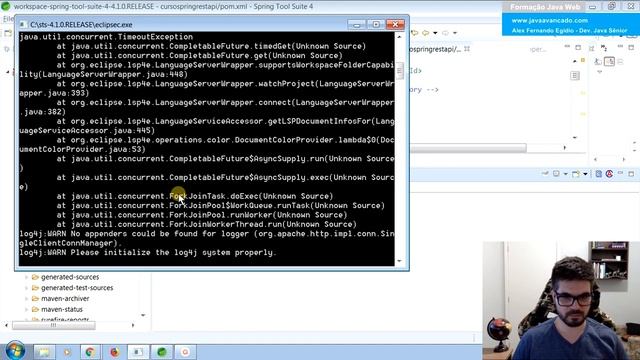Viewport: 640px width, 360px height.
Task: Close the cursospringrestapi editor tab
Action: pos(467,49)
